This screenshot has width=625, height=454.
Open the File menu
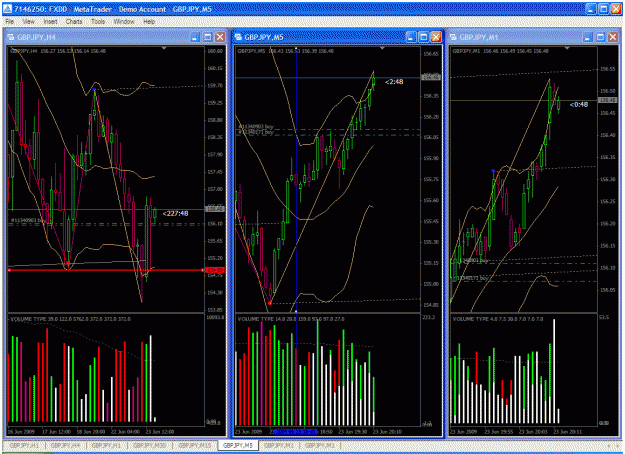click(x=10, y=22)
